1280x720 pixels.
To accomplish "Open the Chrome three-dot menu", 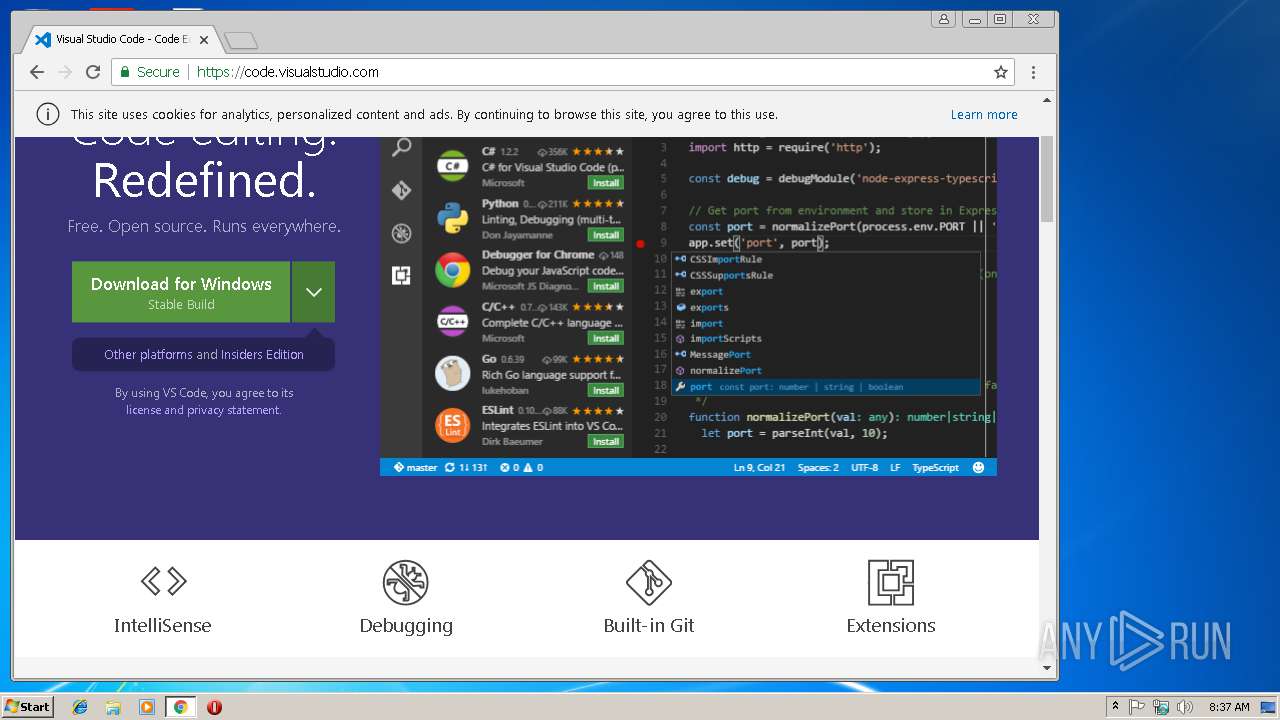I will 1033,72.
